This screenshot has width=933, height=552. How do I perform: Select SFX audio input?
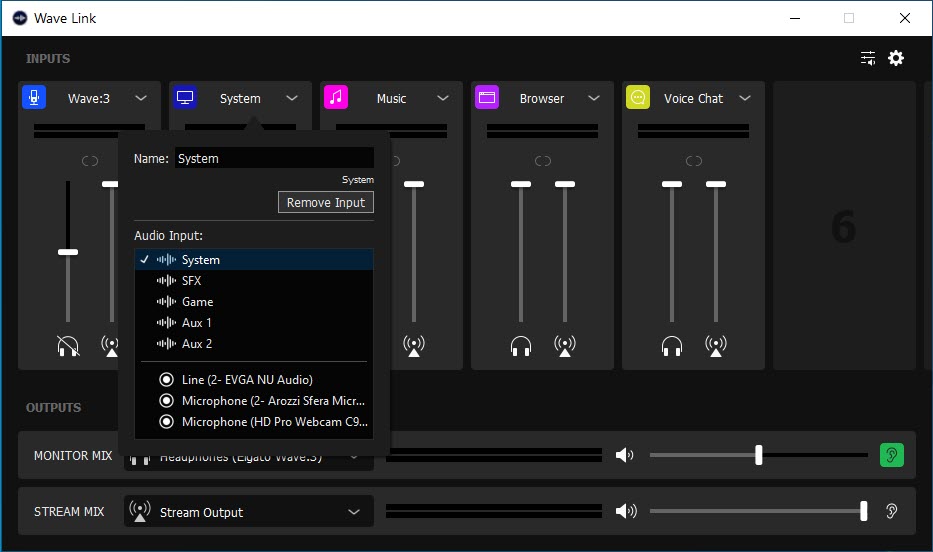tap(254, 280)
